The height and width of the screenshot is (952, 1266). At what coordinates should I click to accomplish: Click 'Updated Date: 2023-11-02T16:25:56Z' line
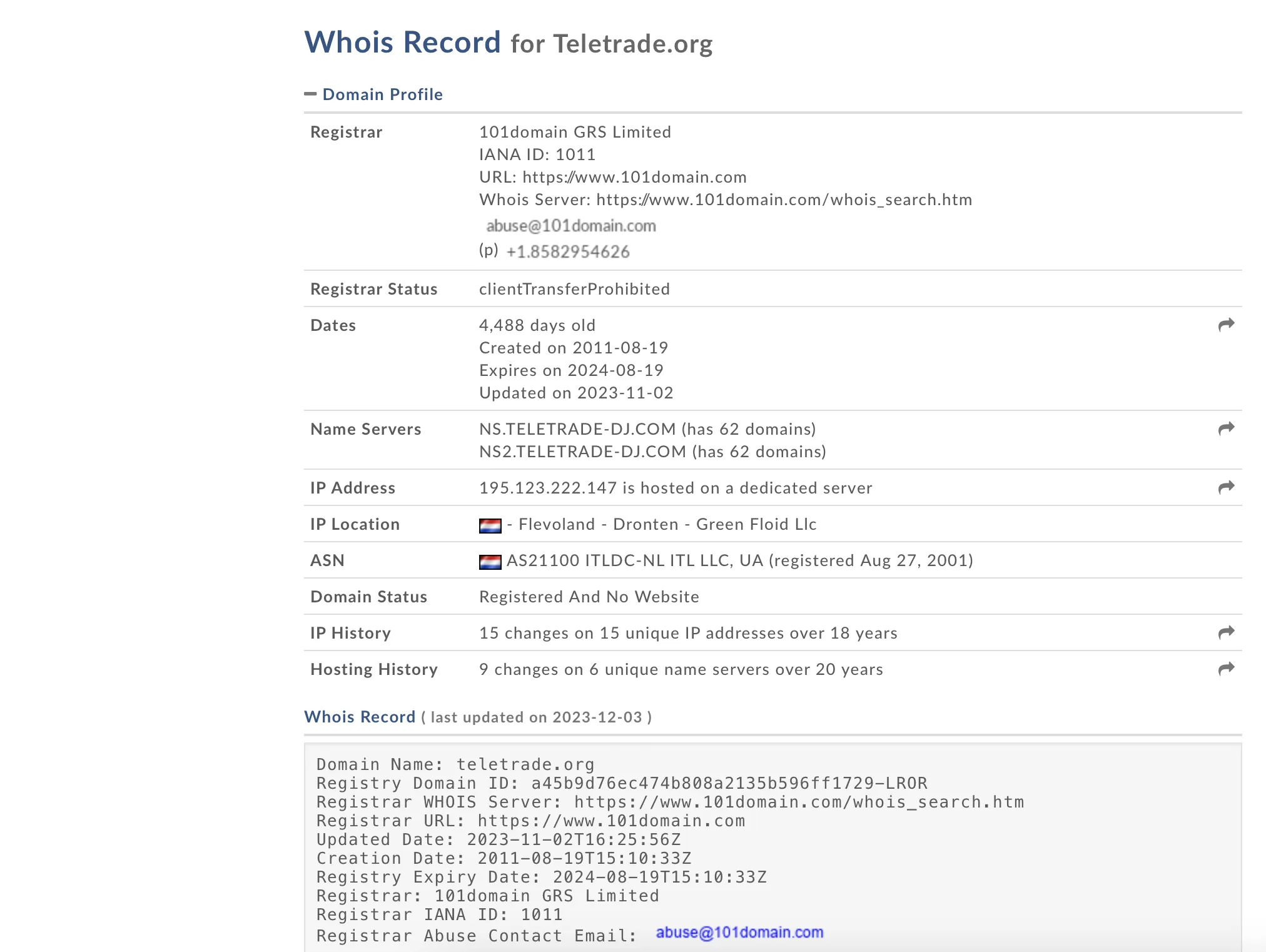499,839
